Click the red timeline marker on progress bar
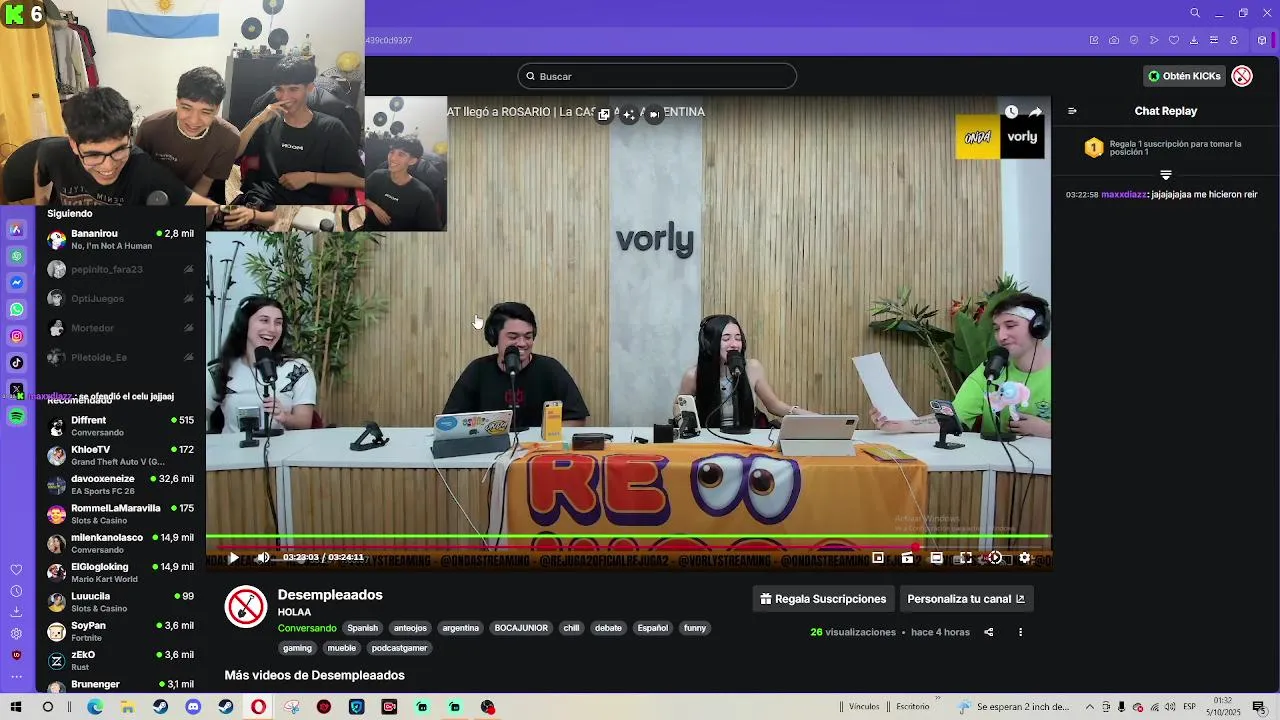1280x720 pixels. pos(914,547)
